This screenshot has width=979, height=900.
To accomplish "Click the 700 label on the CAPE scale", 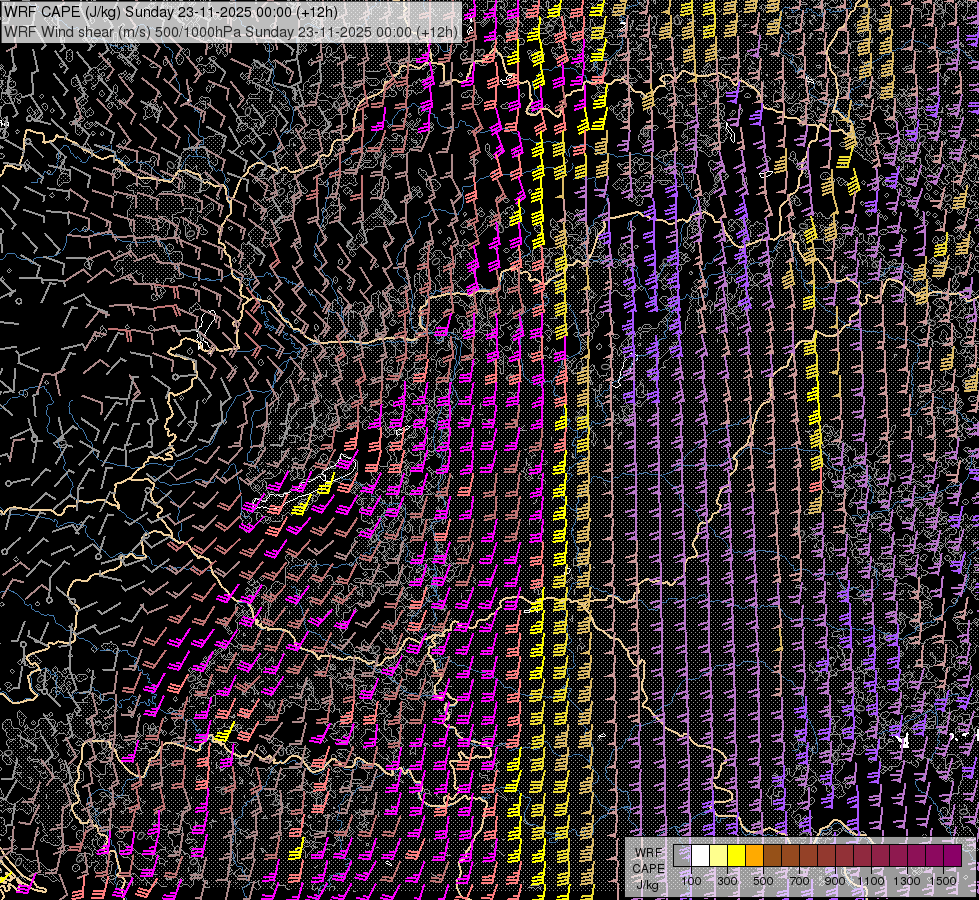I will (799, 881).
